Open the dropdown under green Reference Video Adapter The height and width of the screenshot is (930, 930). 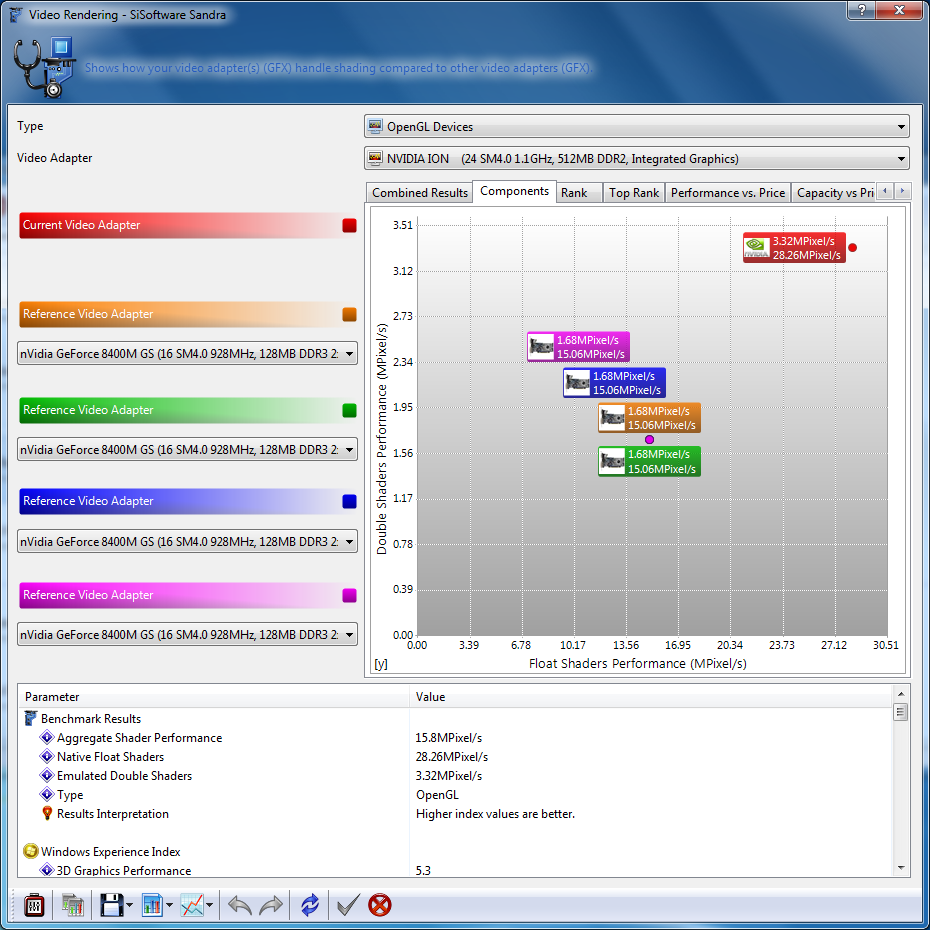pos(187,450)
